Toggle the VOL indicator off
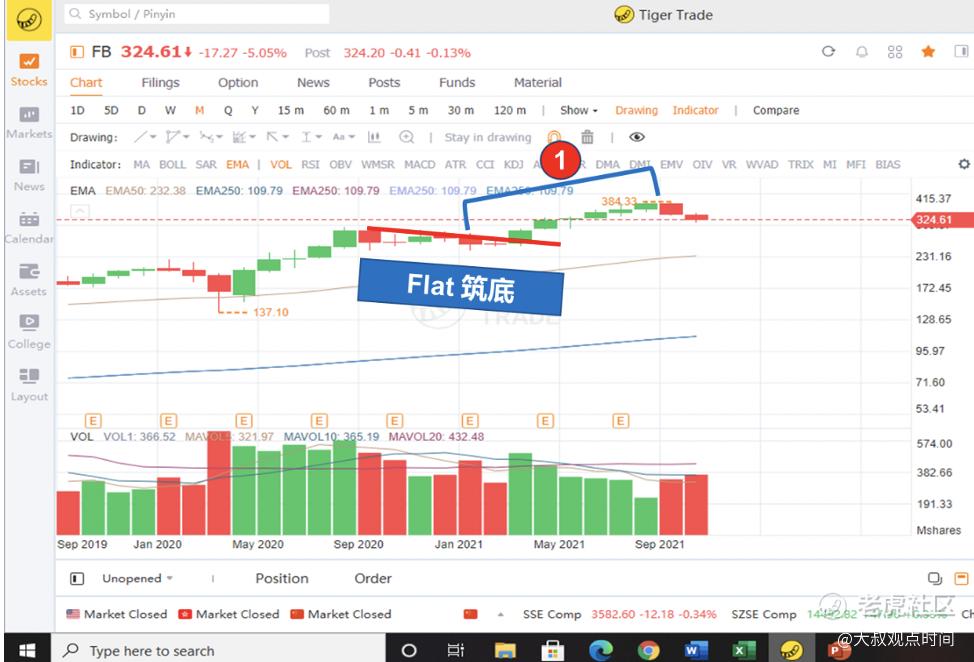Screen dimensions: 974x662 (x=281, y=165)
